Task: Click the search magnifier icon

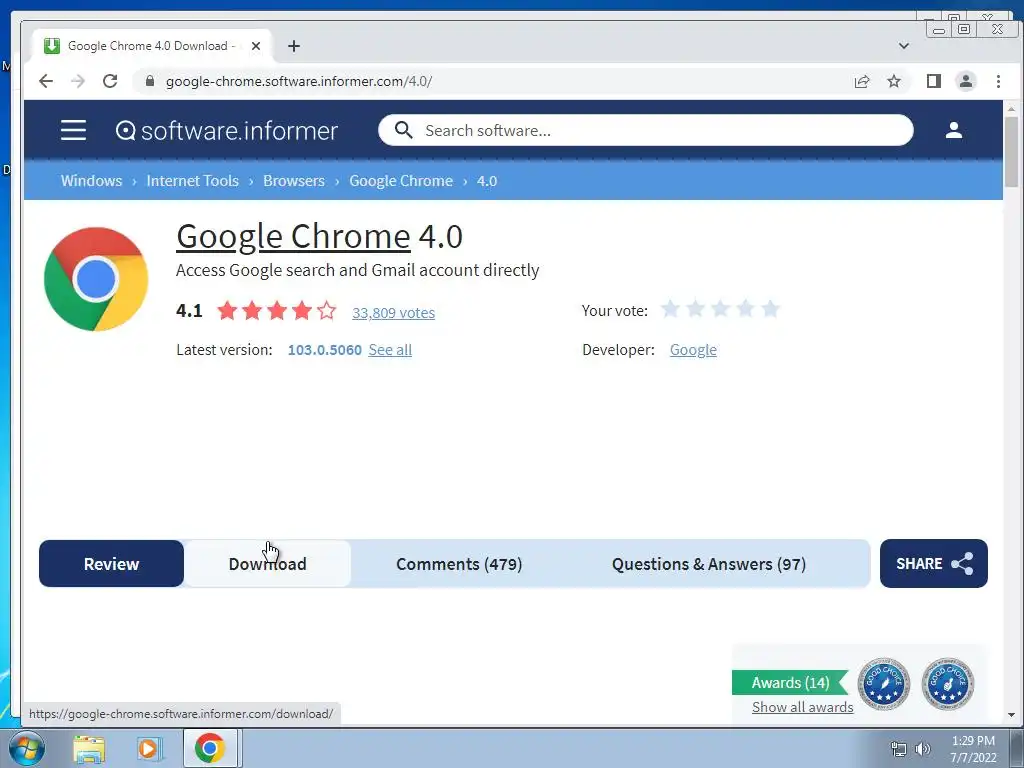Action: click(x=404, y=130)
